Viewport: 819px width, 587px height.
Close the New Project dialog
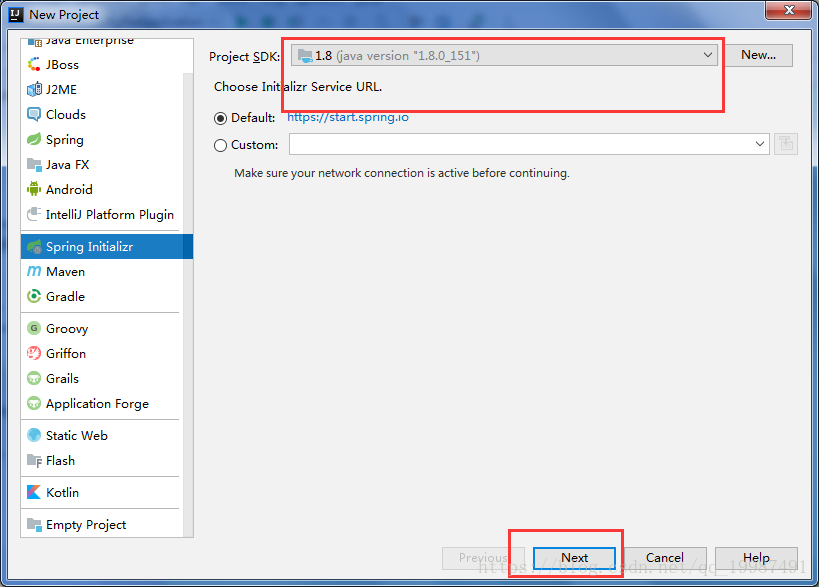pos(789,10)
